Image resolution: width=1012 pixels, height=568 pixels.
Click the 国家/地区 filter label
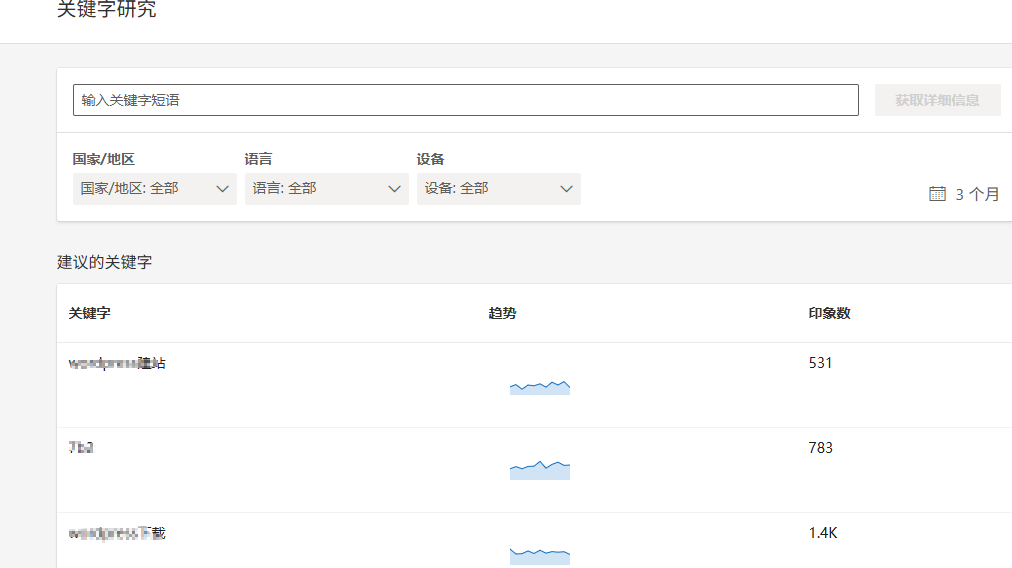point(103,159)
